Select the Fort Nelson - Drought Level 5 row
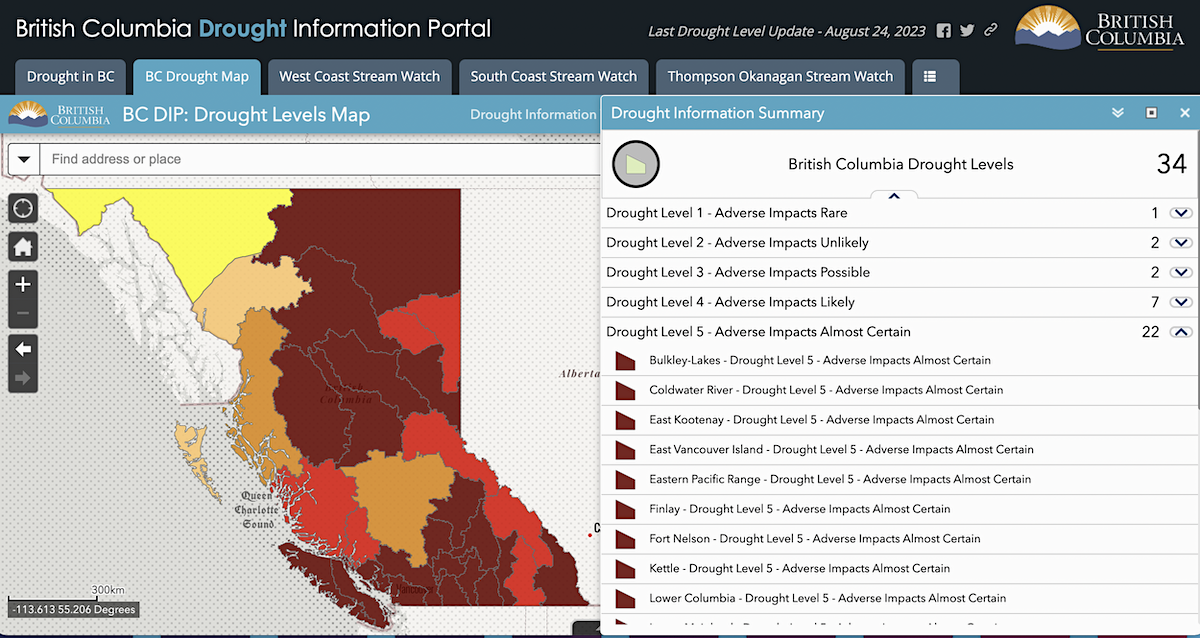Image resolution: width=1200 pixels, height=638 pixels. pyautogui.click(x=900, y=539)
